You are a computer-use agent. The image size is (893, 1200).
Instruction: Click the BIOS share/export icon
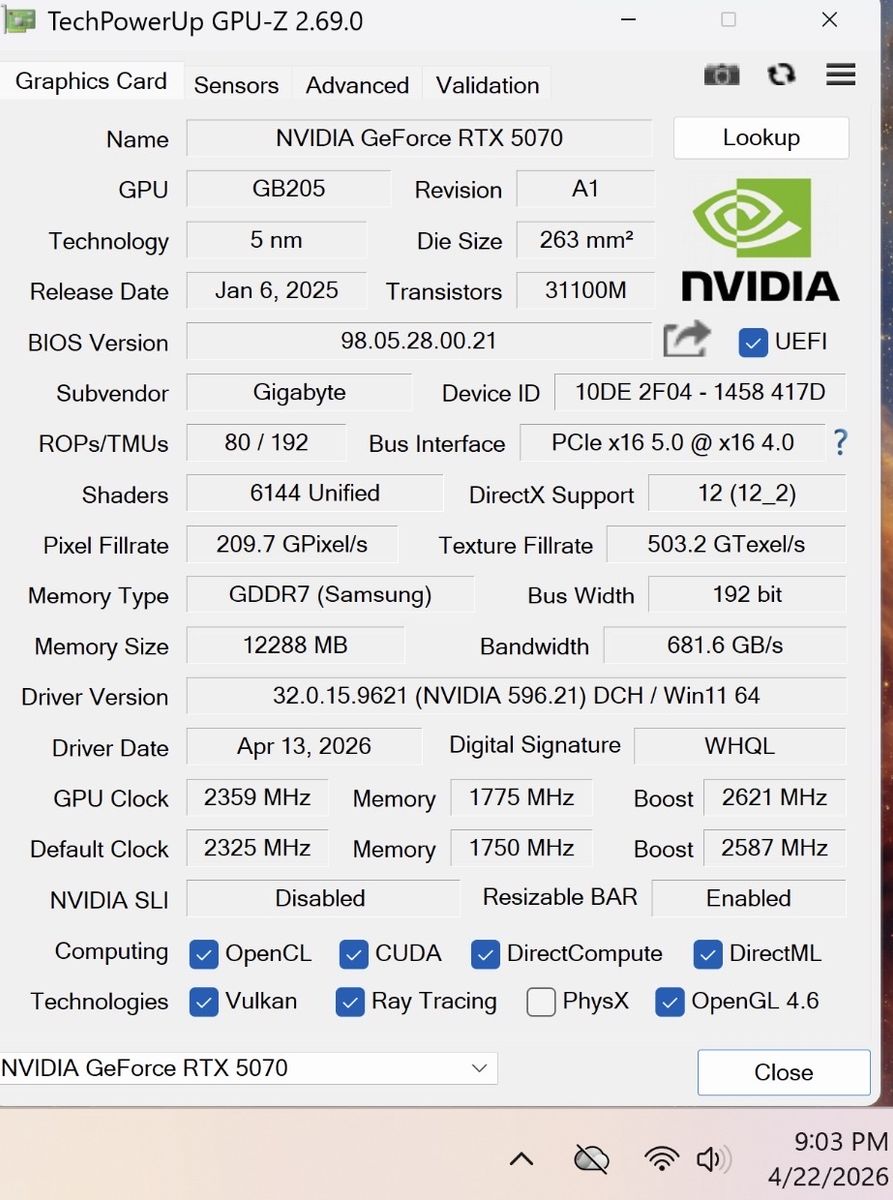click(x=686, y=340)
